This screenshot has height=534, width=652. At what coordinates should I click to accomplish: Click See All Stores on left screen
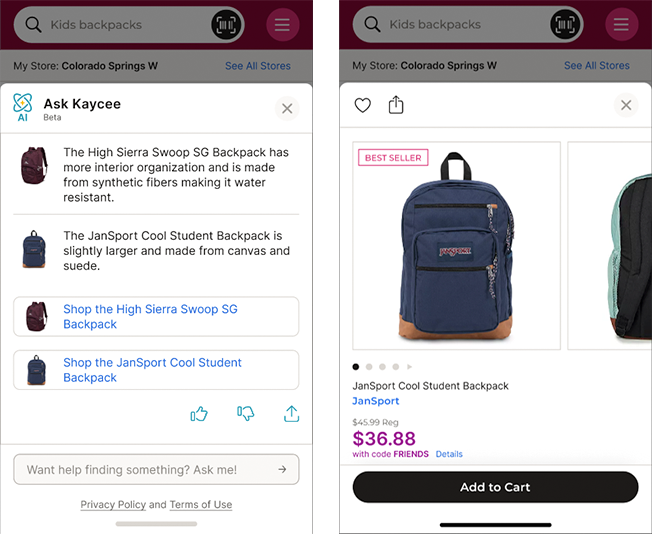[x=258, y=66]
